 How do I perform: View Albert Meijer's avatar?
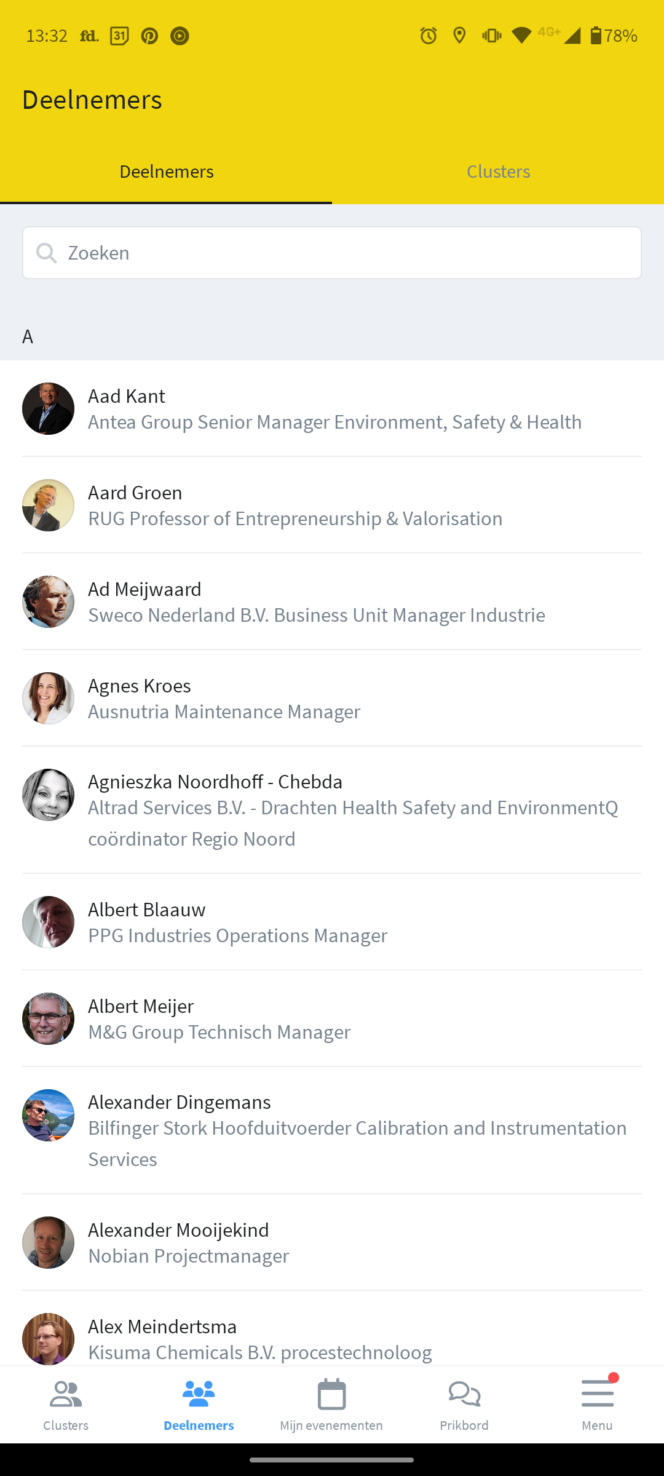[x=48, y=1019]
